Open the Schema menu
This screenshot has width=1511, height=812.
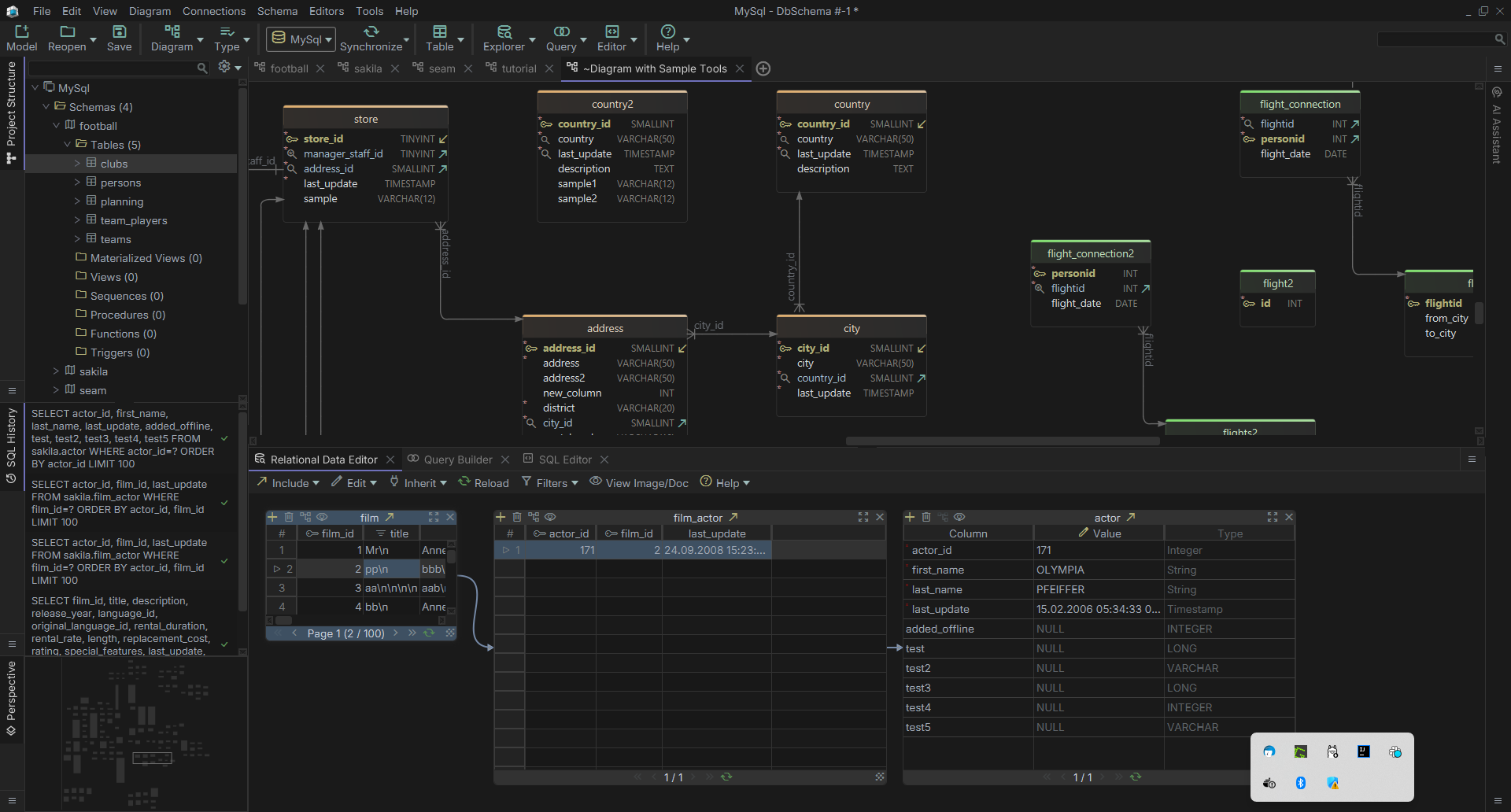tap(277, 11)
